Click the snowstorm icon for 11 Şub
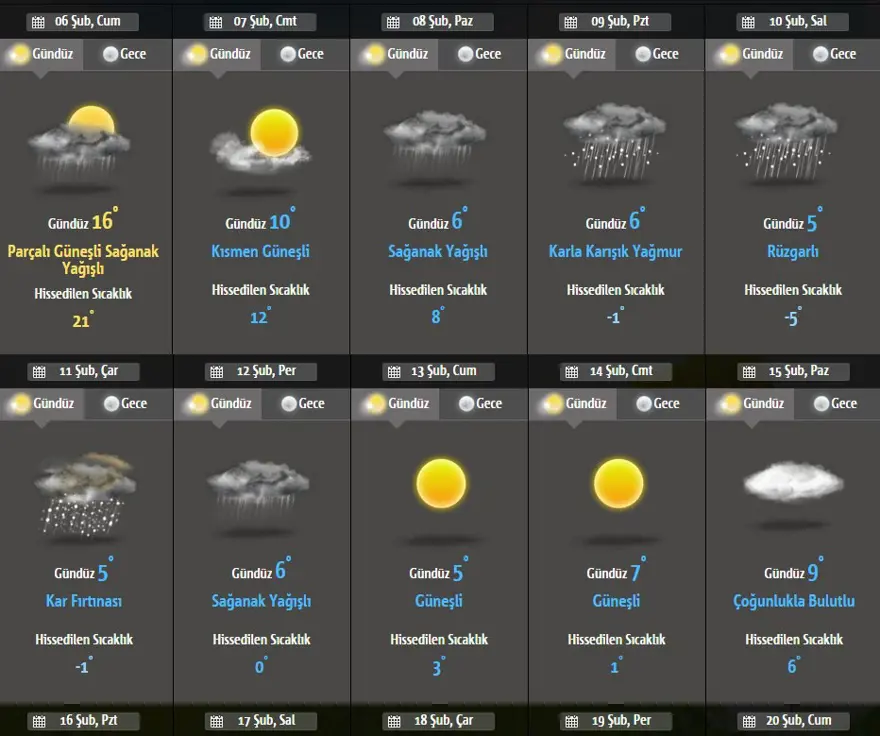Screen dimensions: 880x736 (x=84, y=490)
